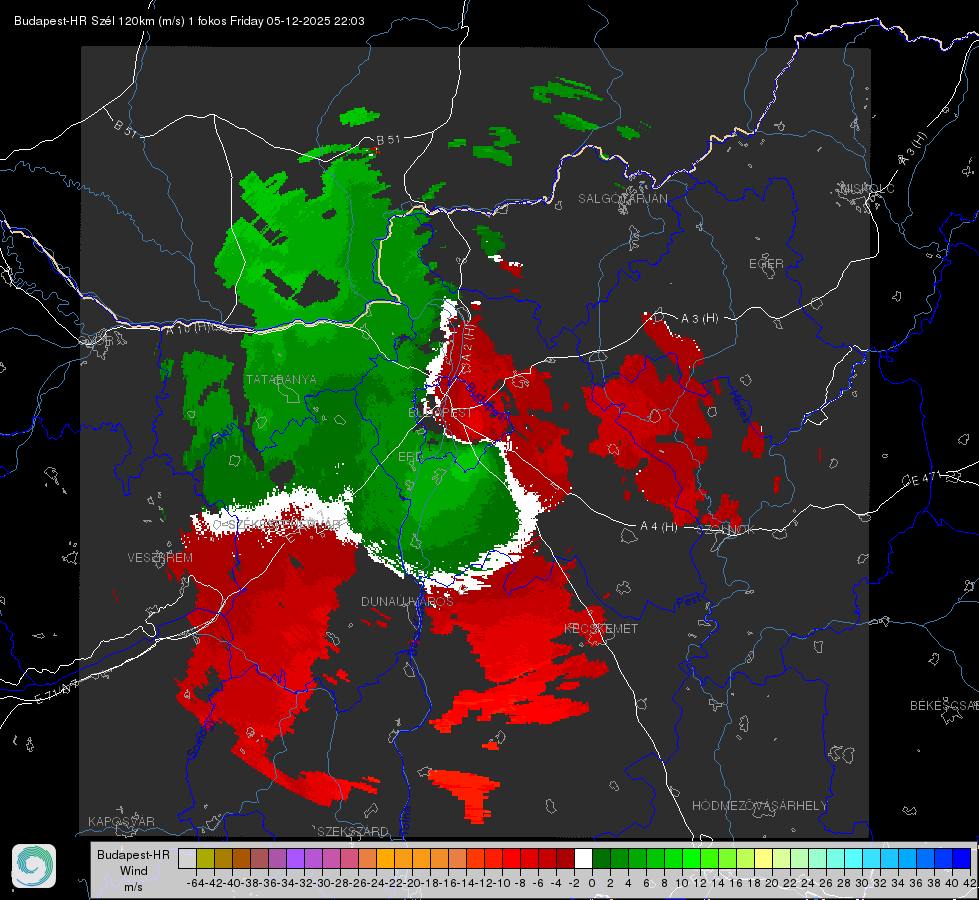Click the HODMEZOVASARHELY city label
979x900 pixels.
(x=759, y=806)
